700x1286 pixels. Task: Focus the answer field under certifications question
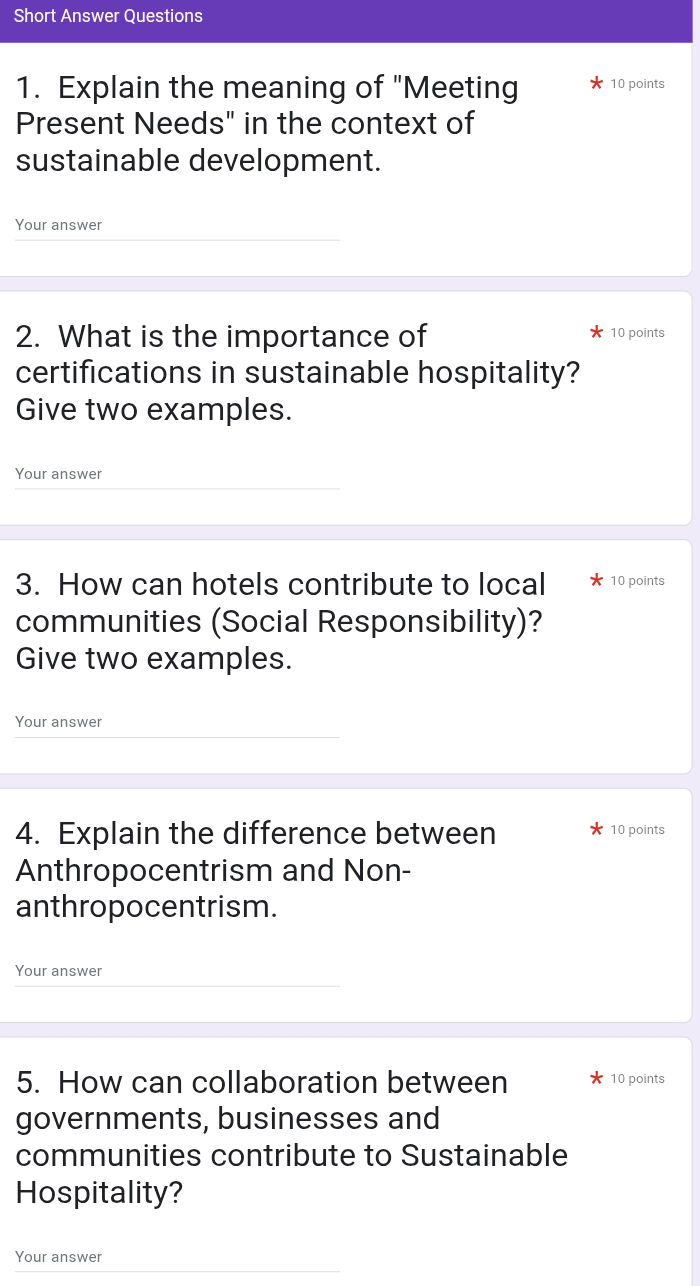pyautogui.click(x=176, y=474)
